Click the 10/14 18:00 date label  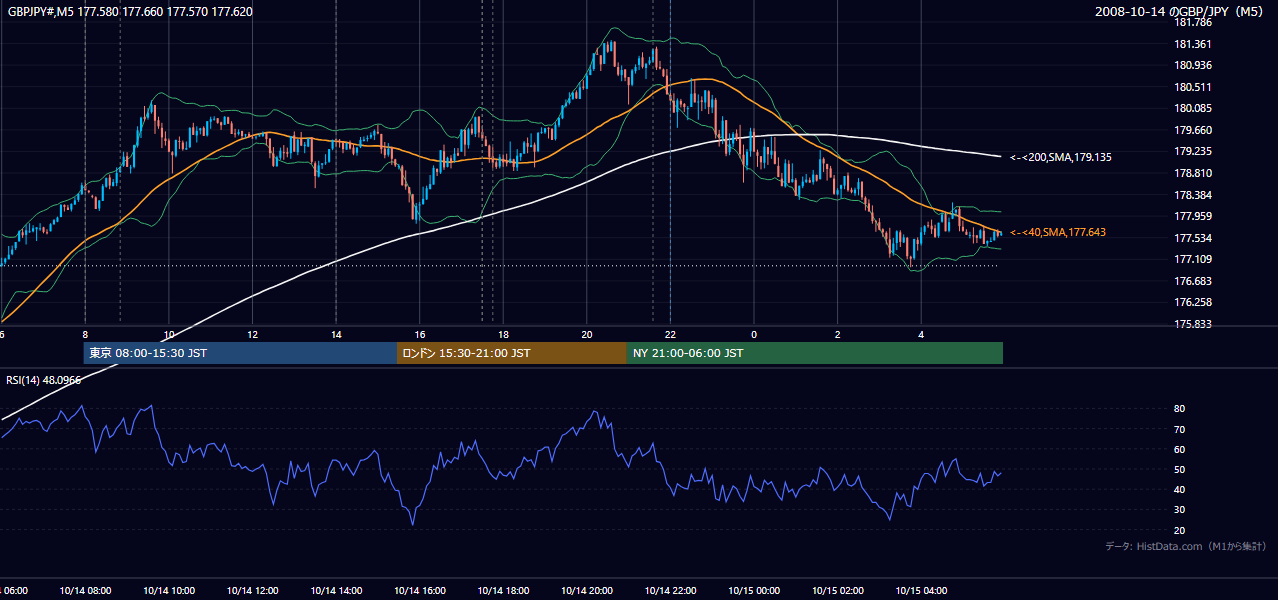(x=503, y=591)
